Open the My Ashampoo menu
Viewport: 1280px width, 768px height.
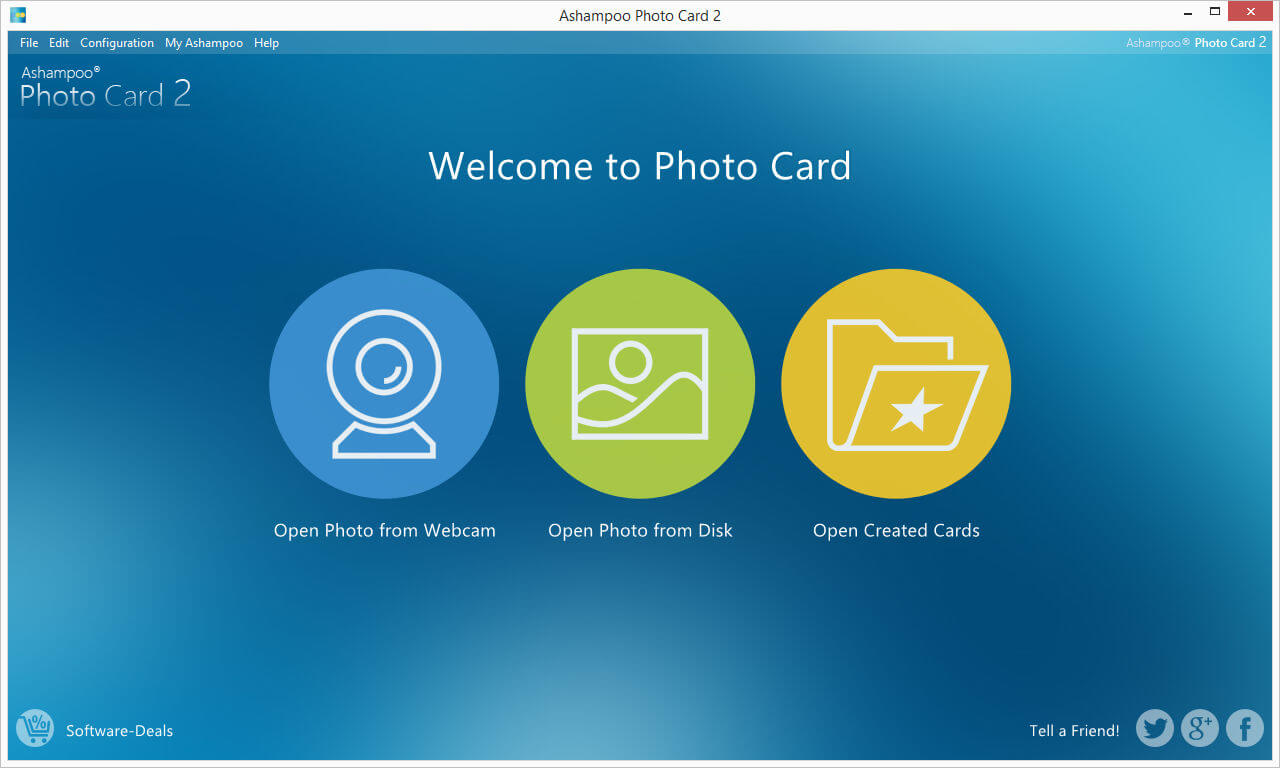click(x=204, y=42)
